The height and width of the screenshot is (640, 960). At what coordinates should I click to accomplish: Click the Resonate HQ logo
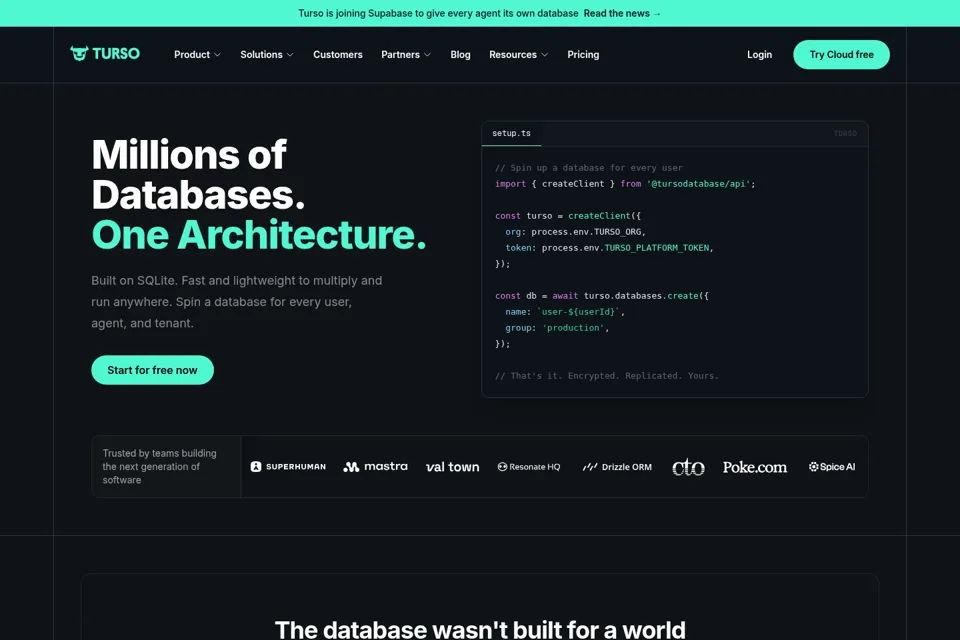click(528, 467)
